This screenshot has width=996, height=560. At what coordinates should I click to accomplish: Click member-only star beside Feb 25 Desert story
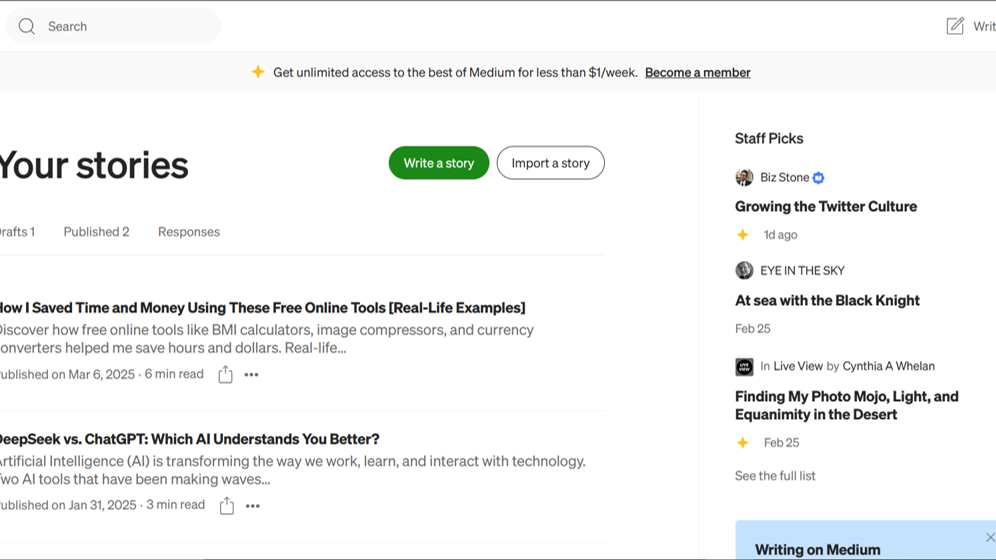pyautogui.click(x=743, y=443)
